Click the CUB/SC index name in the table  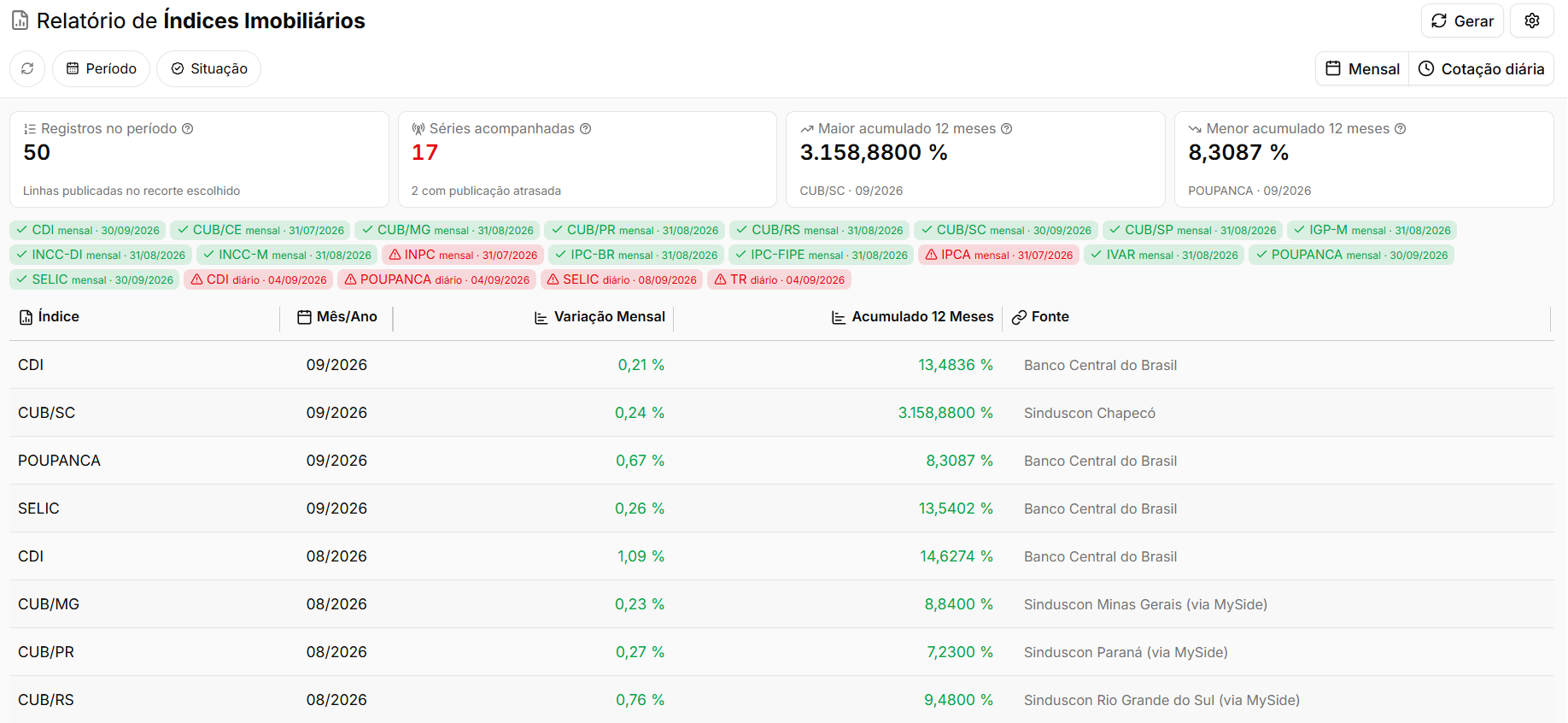[x=47, y=413]
